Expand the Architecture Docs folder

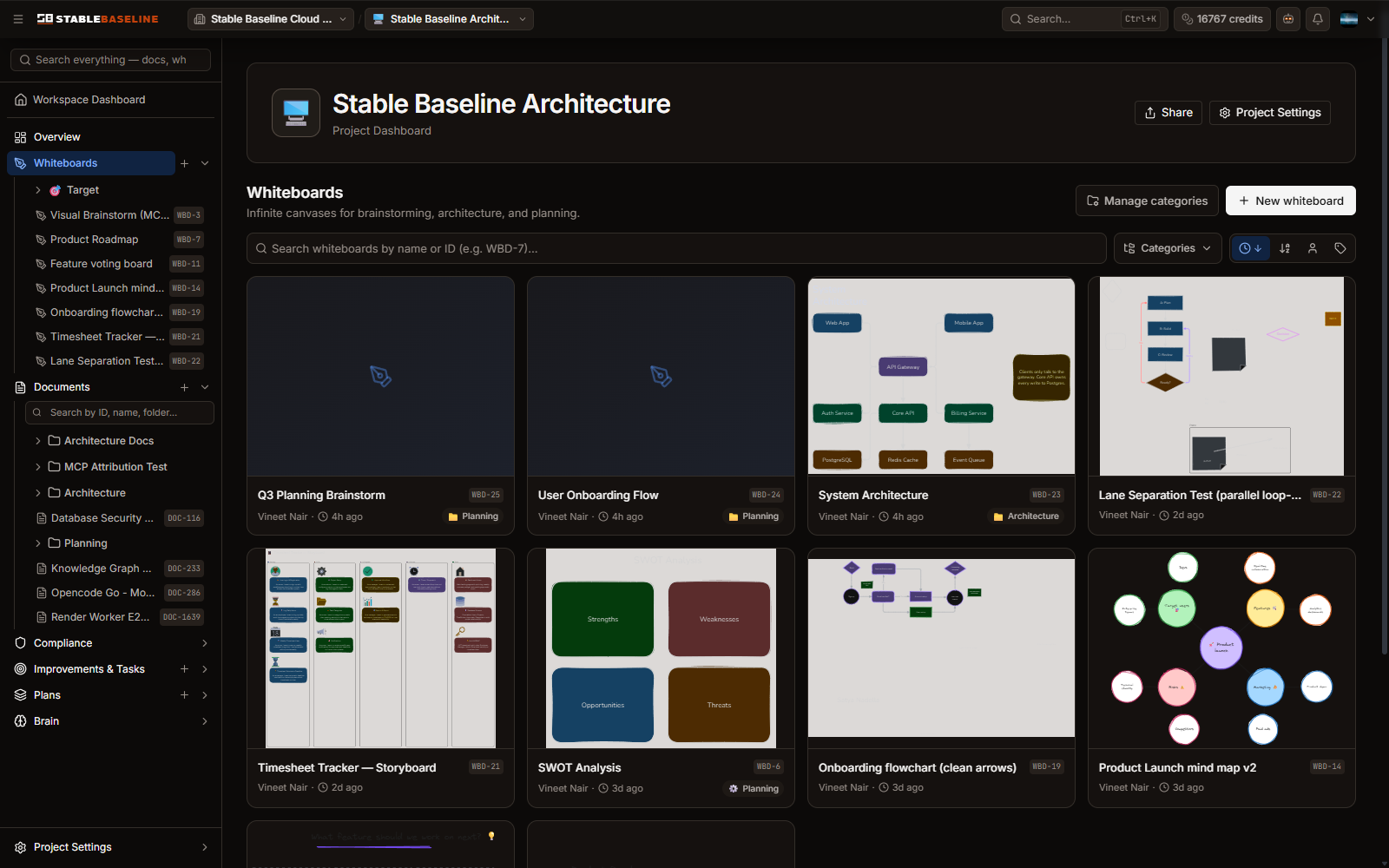38,441
